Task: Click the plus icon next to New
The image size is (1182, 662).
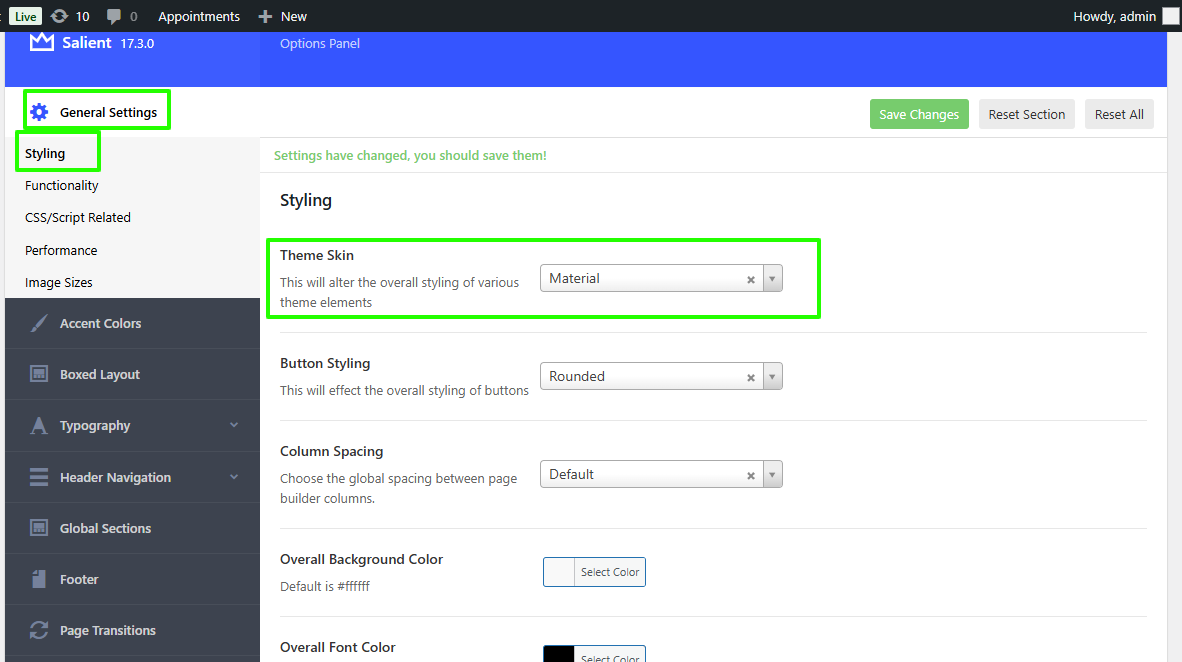Action: click(x=265, y=17)
